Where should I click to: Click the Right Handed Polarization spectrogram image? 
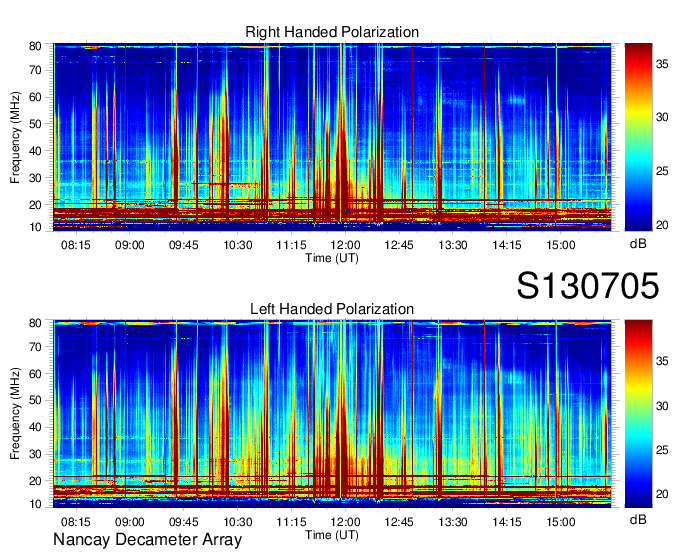tap(332, 137)
